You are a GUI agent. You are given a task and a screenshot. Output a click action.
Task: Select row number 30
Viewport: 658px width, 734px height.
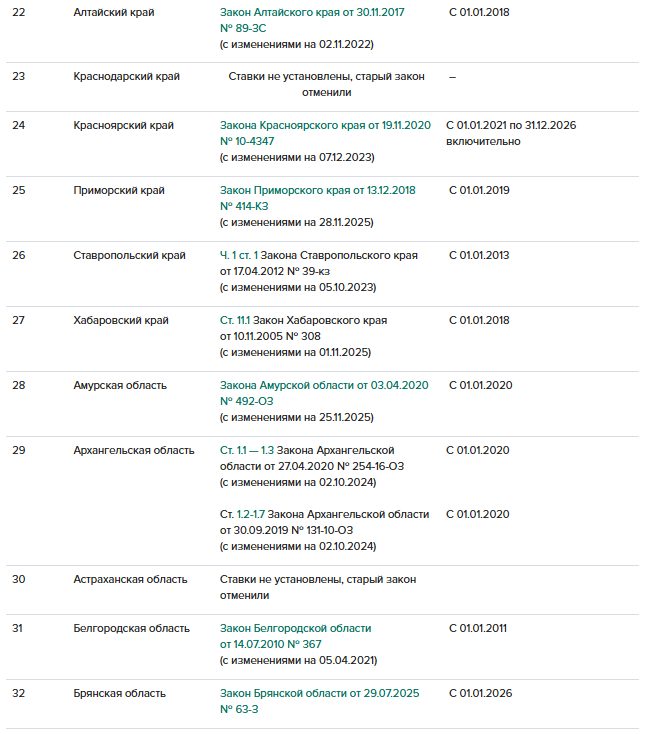point(18,579)
